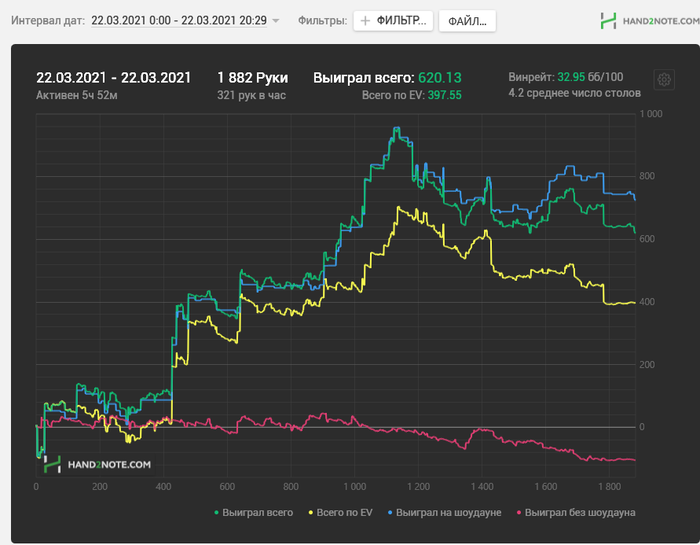
Task: Click the Активен 5ч 52м text
Action: 76,95
